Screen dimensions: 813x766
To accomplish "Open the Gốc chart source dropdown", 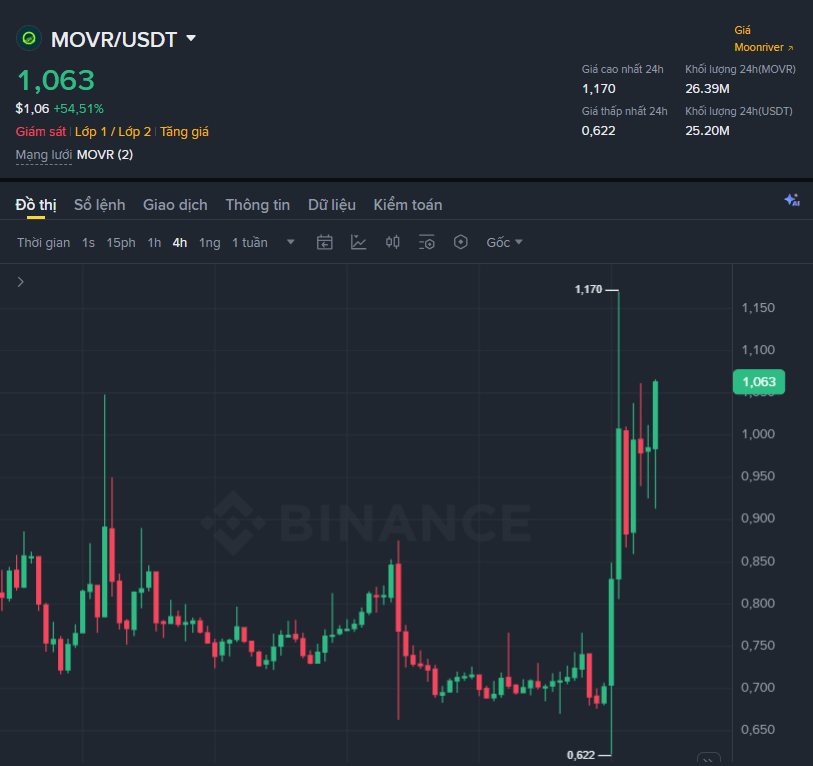I will tap(504, 243).
